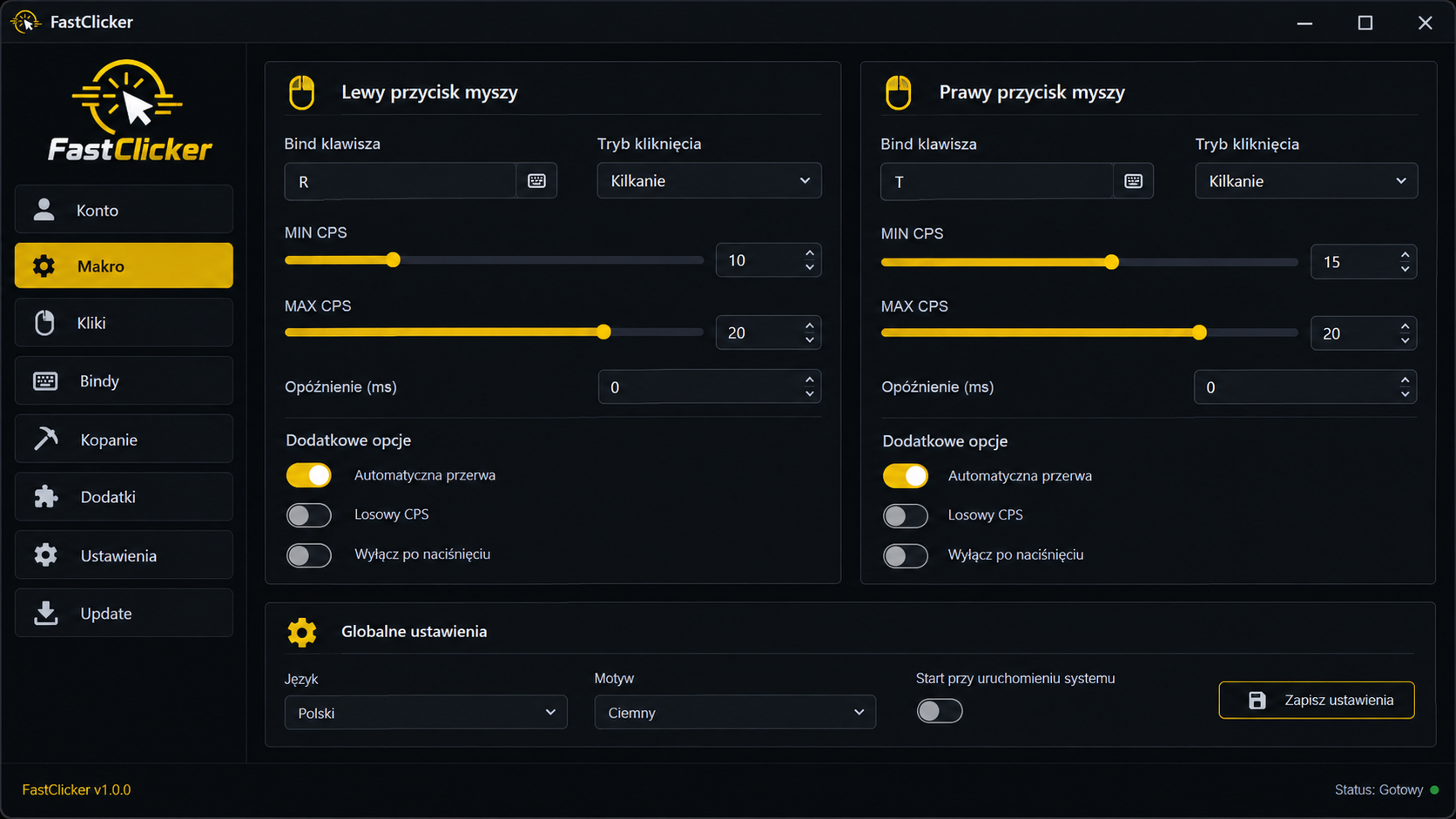Open the Makro section
Screen dimensions: 1456x819
click(124, 265)
